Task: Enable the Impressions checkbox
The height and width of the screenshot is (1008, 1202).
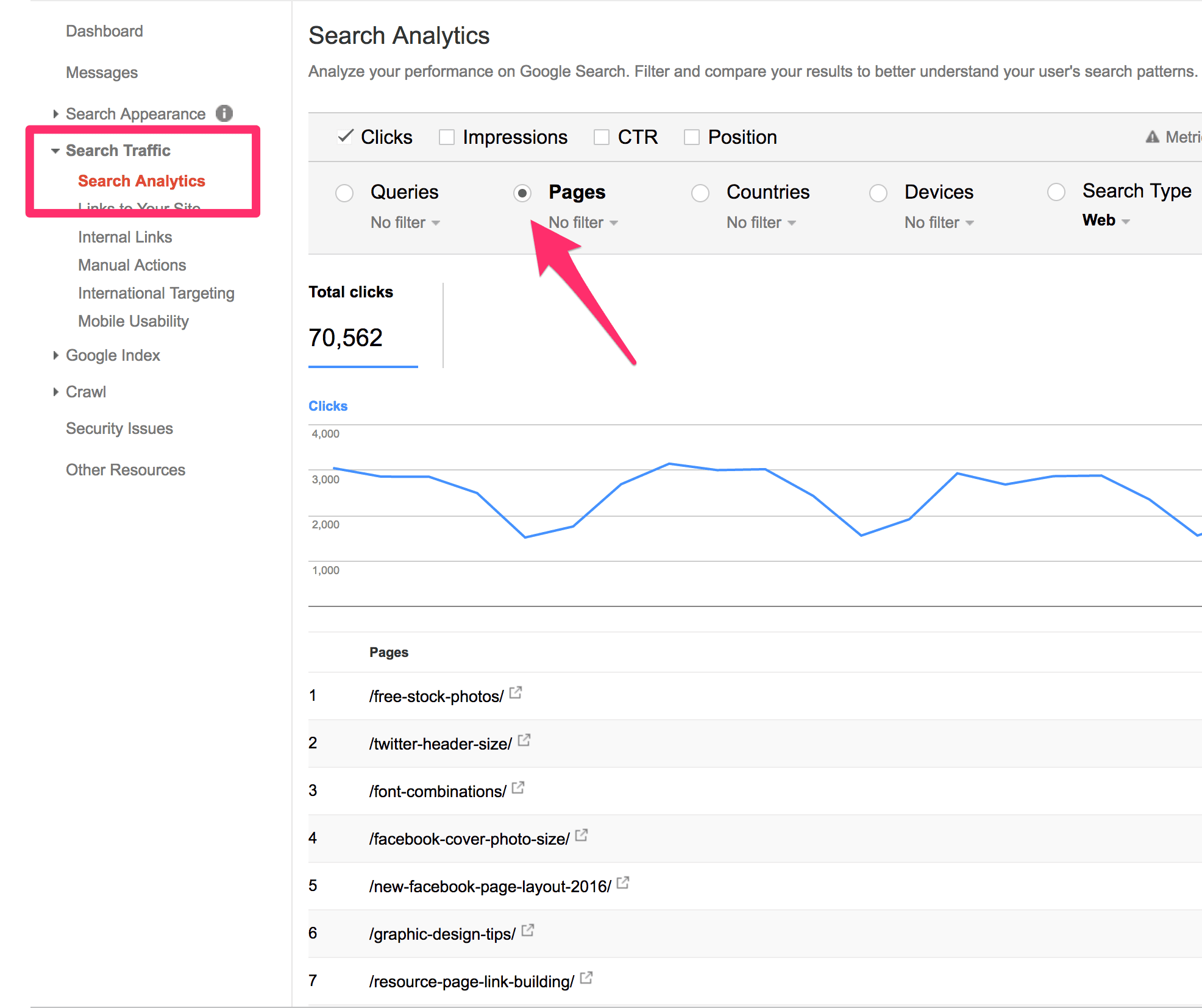Action: pos(447,137)
